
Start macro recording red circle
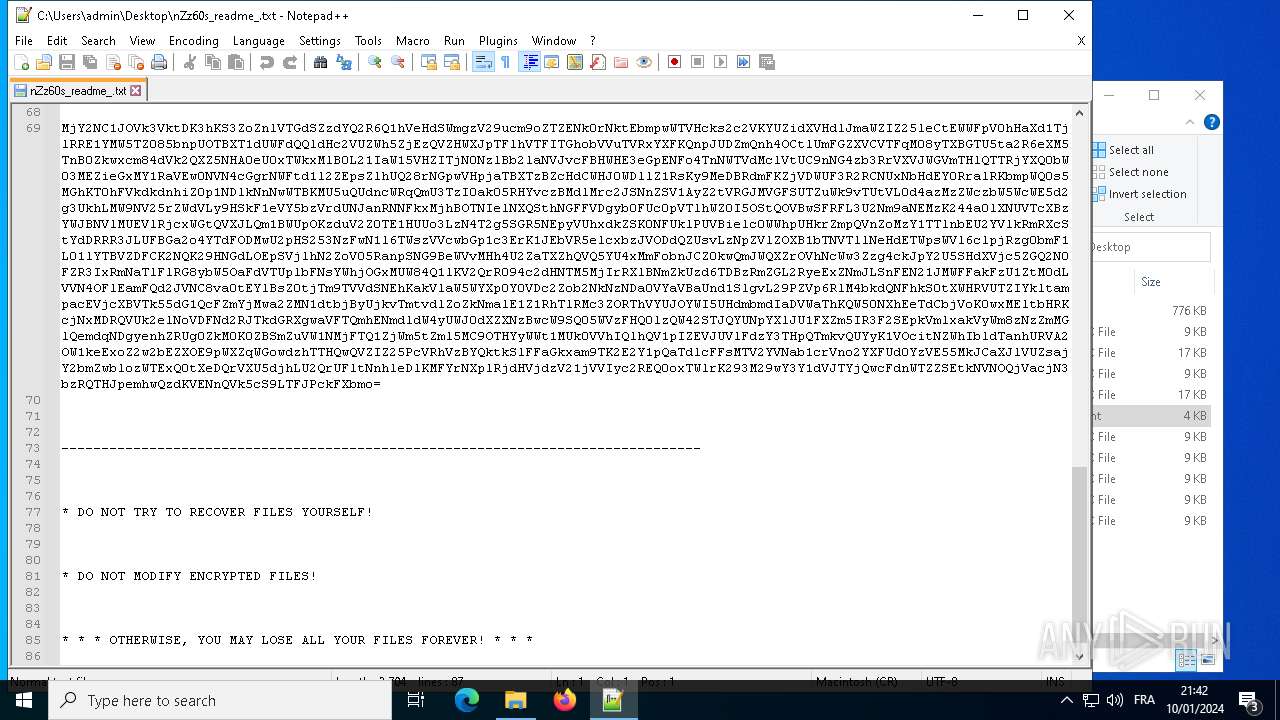point(675,62)
